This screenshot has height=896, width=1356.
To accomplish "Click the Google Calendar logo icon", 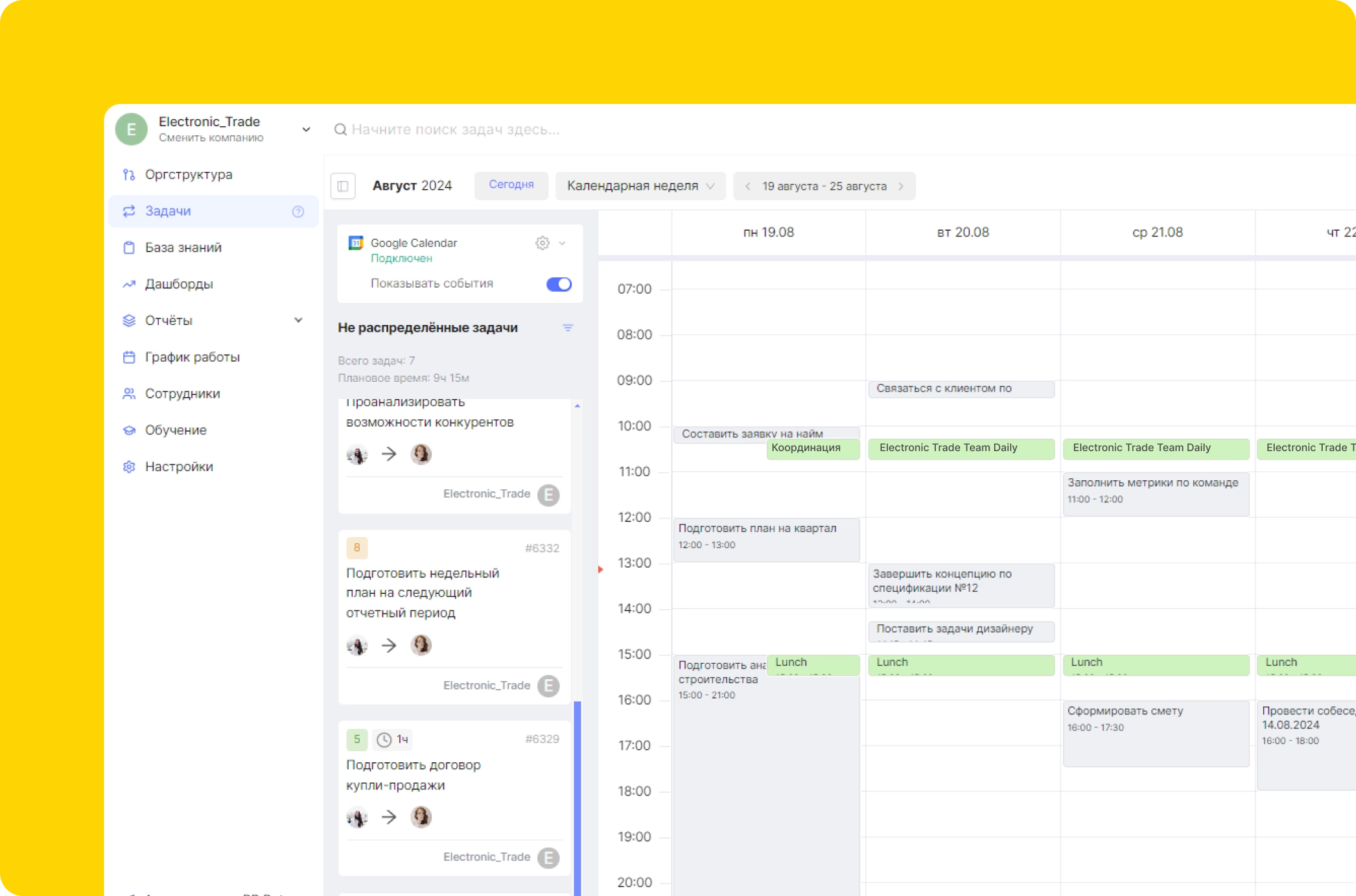I will [x=356, y=243].
